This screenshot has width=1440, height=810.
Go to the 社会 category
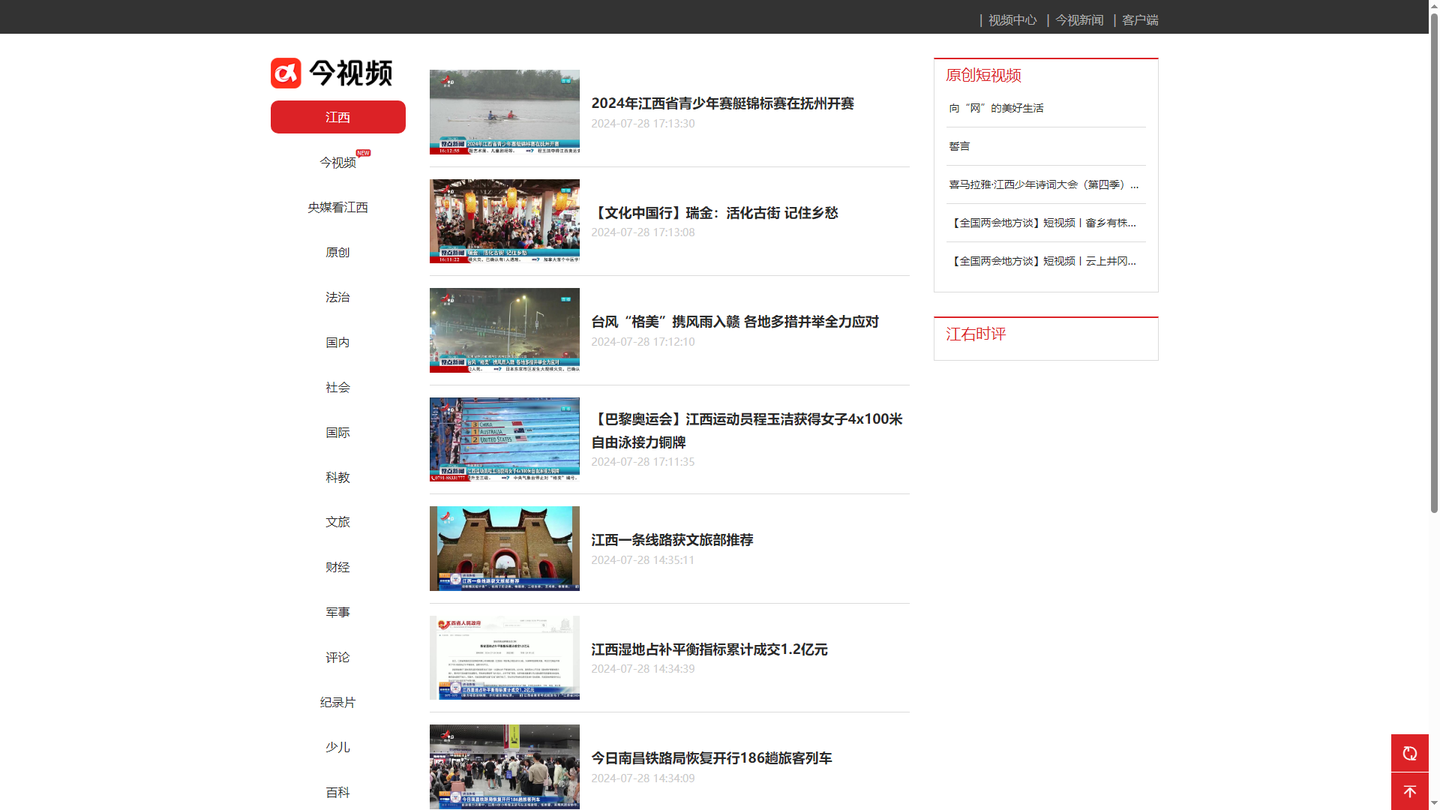pyautogui.click(x=338, y=387)
